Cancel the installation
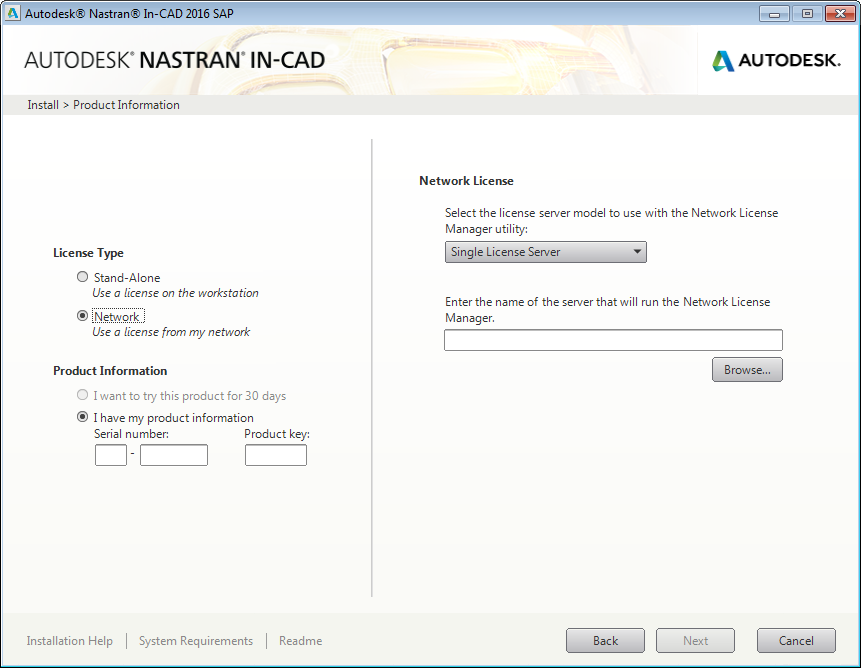 (796, 641)
